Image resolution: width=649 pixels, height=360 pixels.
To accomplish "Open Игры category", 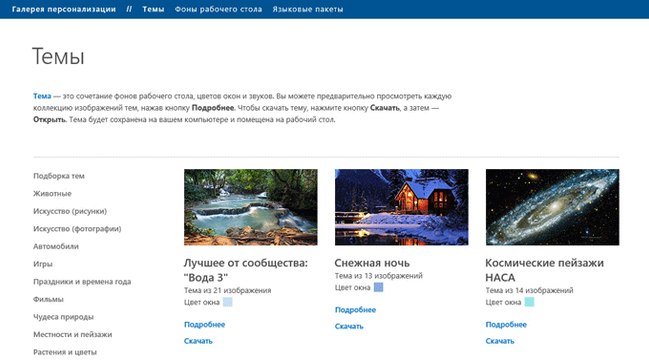I will (x=43, y=264).
